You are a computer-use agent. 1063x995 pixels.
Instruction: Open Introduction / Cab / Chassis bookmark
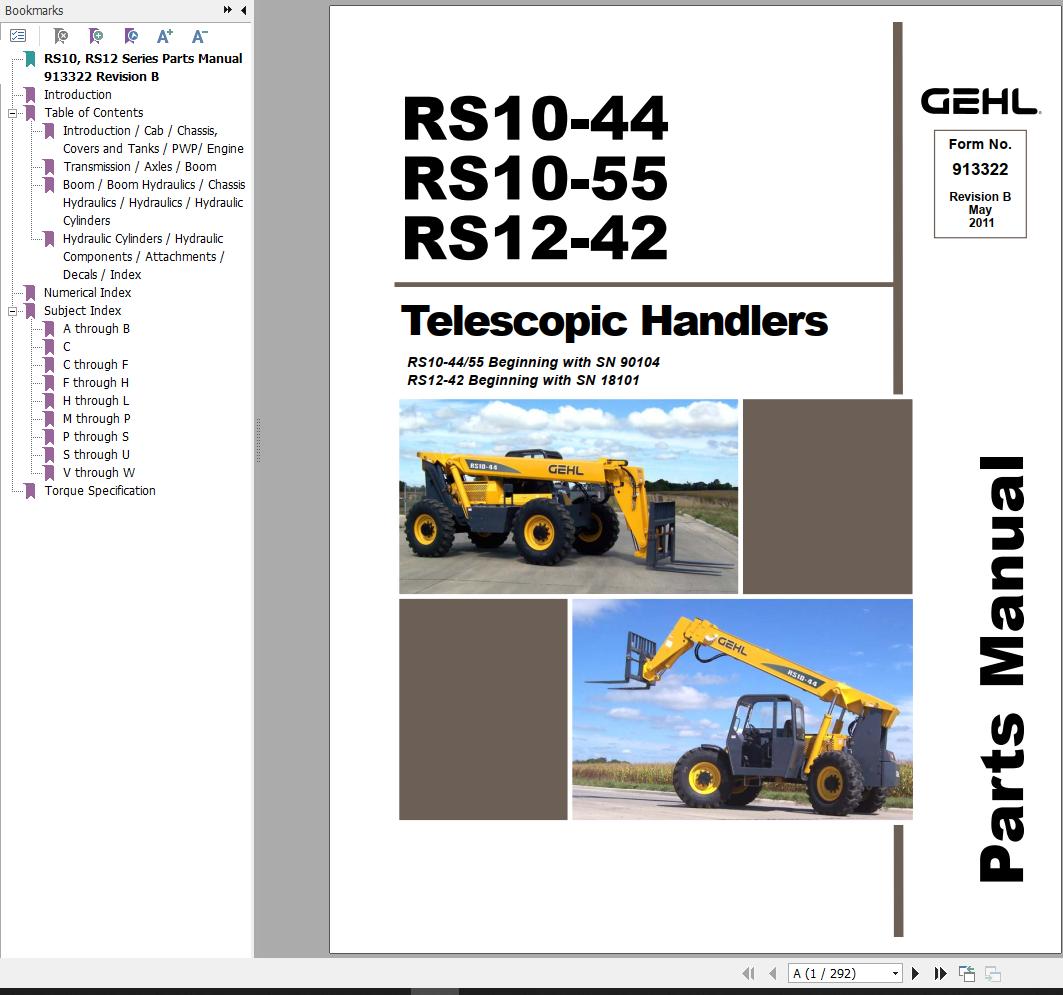coord(153,140)
